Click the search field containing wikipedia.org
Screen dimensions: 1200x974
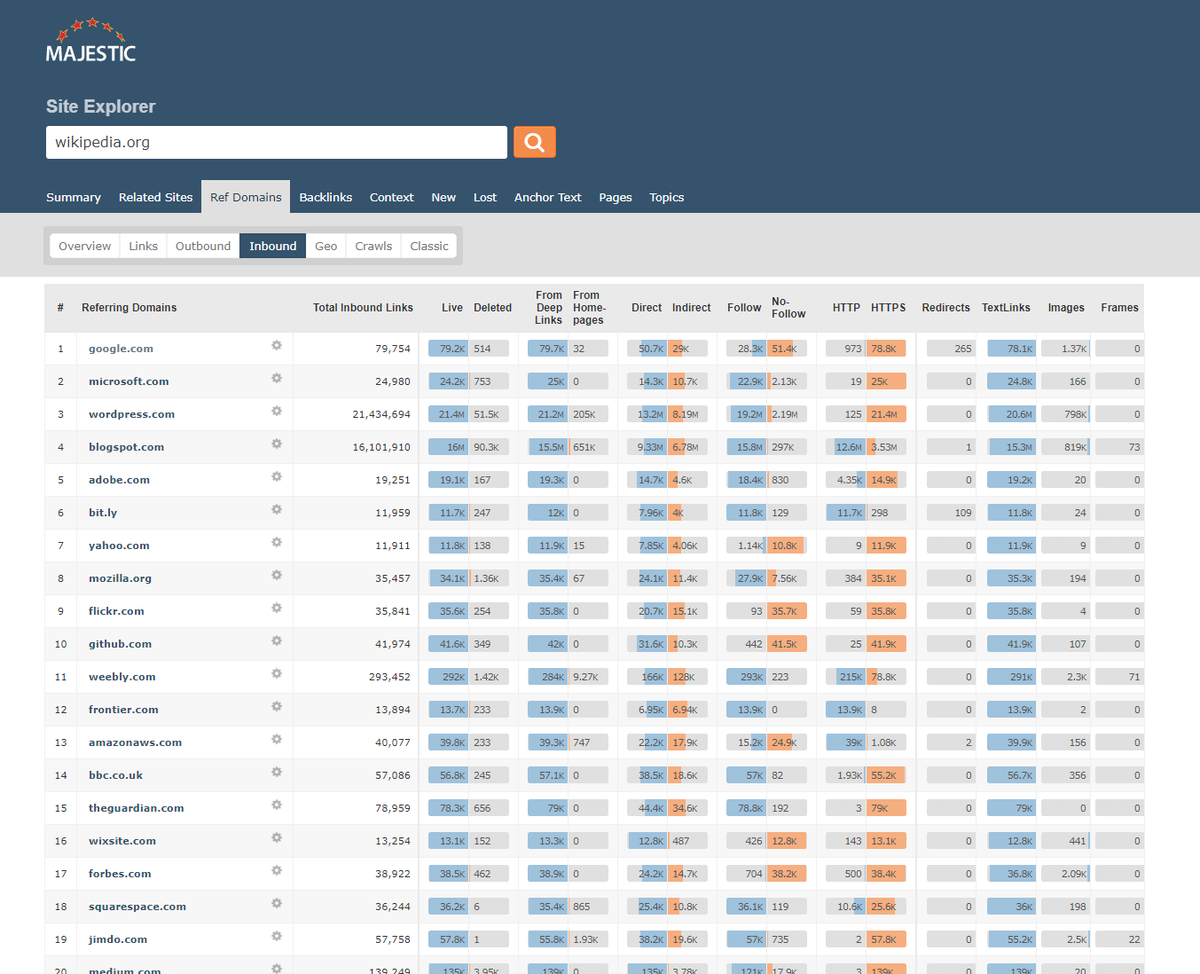[276, 142]
